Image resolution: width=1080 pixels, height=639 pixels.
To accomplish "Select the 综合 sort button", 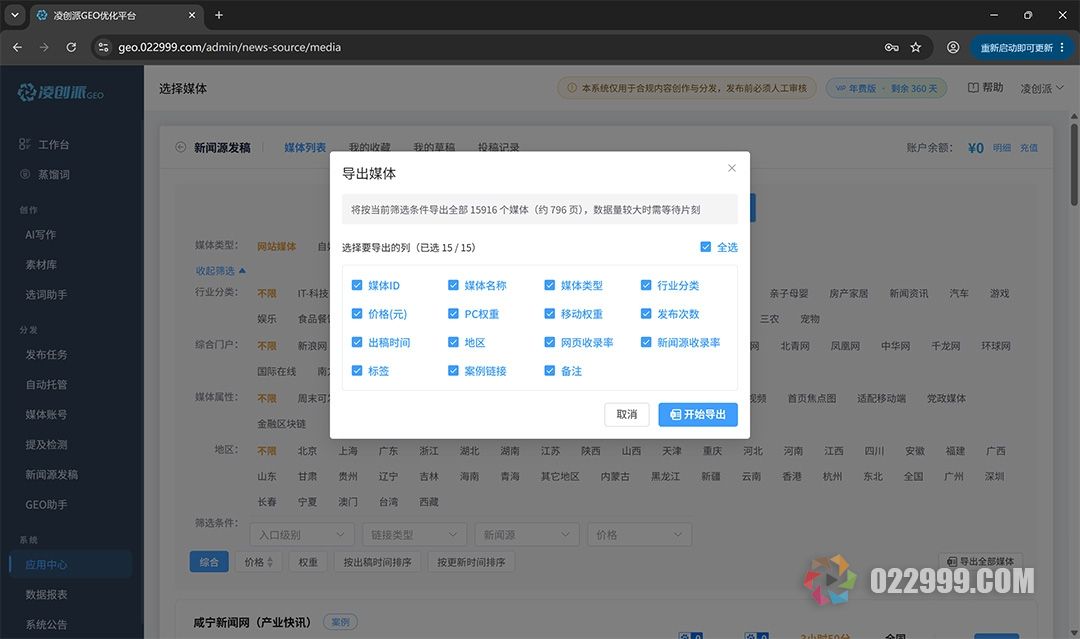I will pos(209,562).
